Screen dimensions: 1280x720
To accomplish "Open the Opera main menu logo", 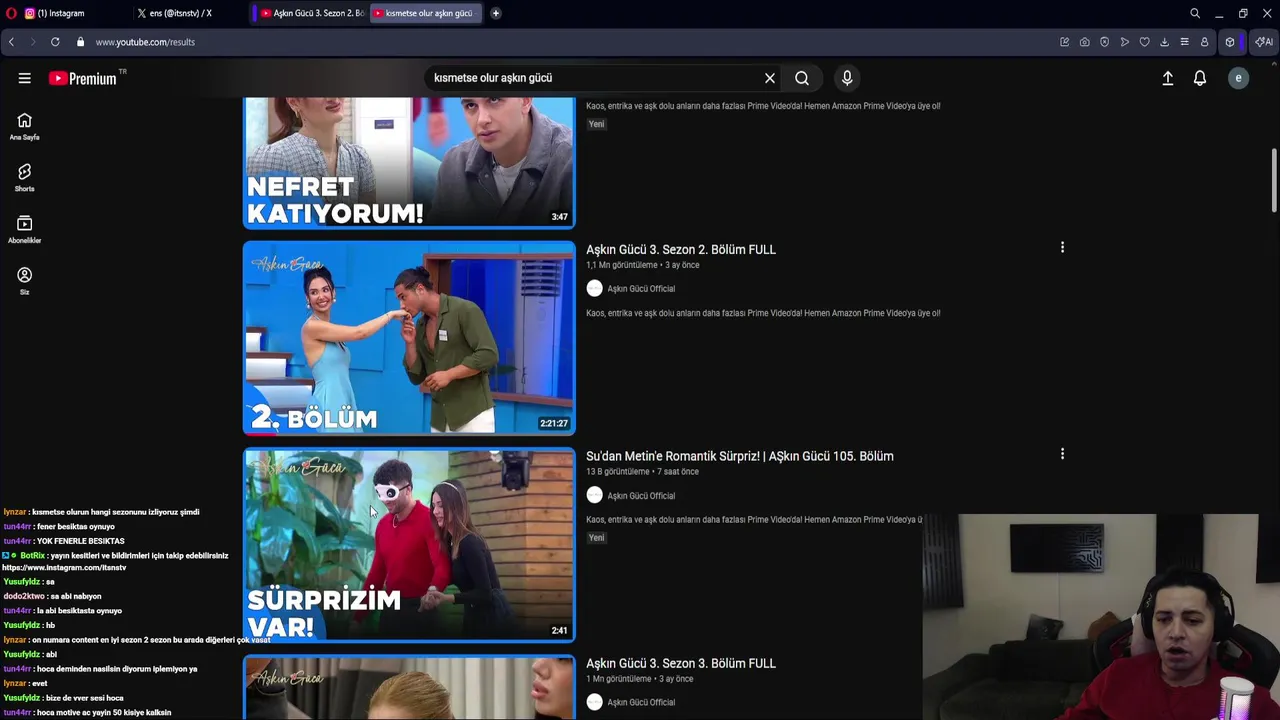I will 11,13.
